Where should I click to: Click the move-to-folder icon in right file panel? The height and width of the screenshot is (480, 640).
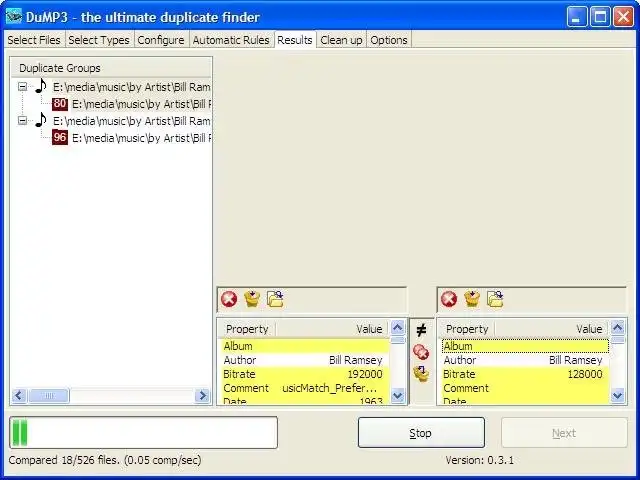(495, 299)
